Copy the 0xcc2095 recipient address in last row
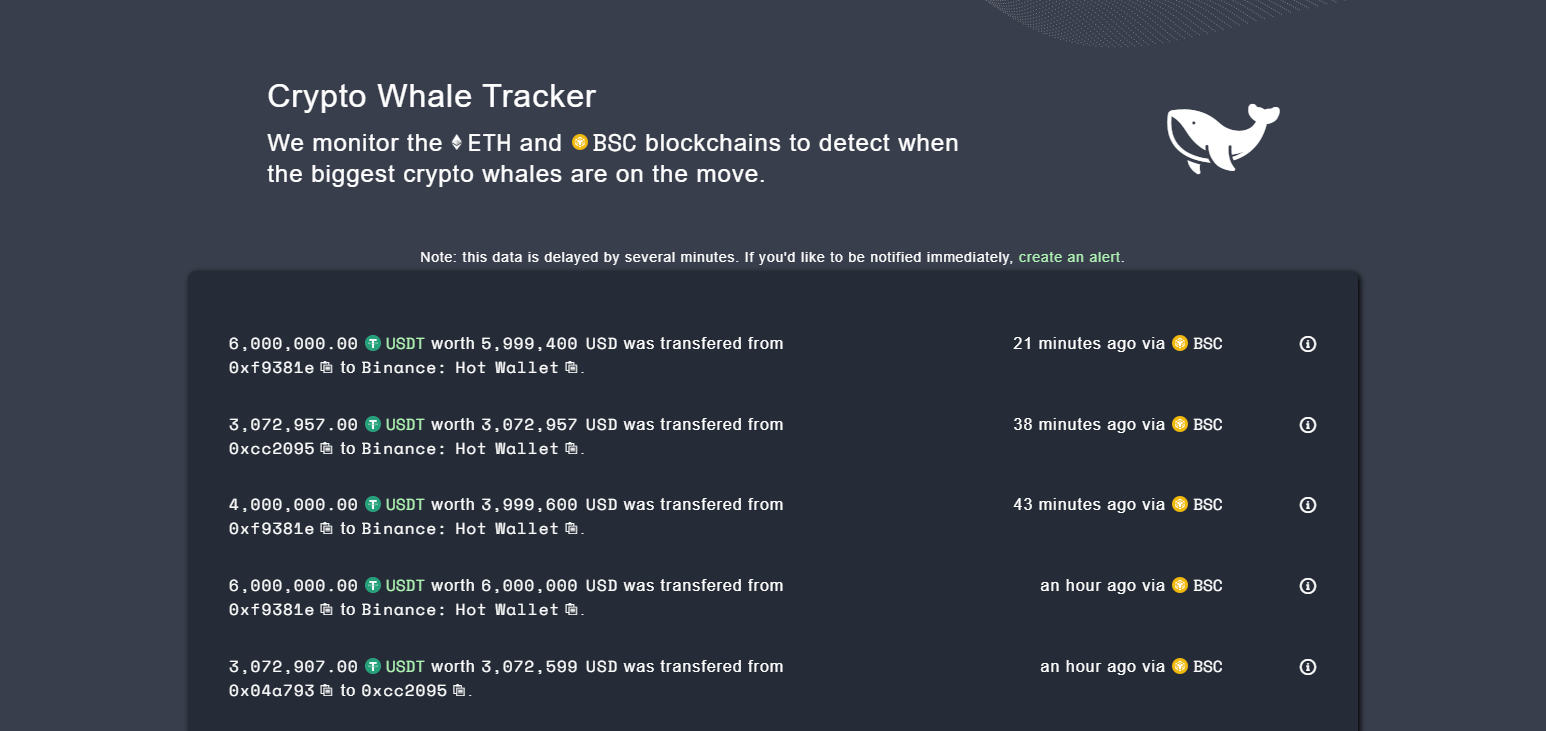This screenshot has width=1546, height=731. coord(459,691)
